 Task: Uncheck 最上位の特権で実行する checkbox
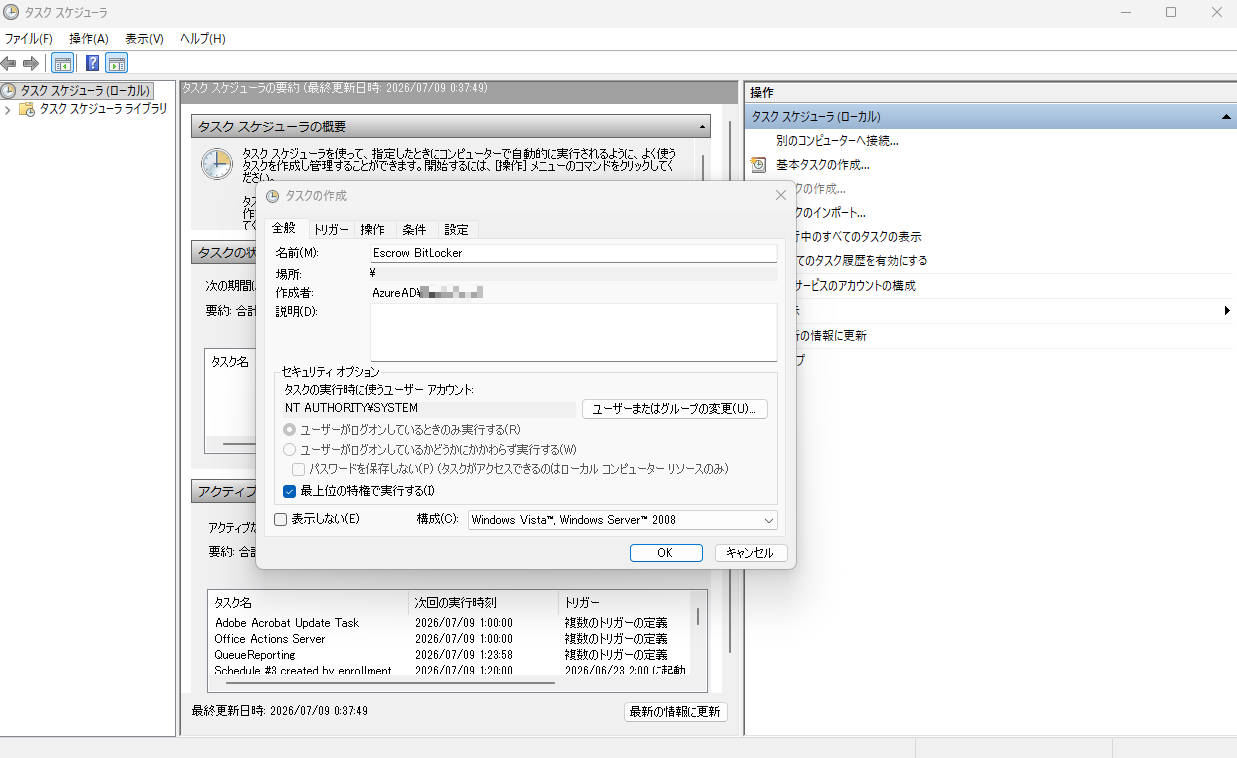(290, 491)
